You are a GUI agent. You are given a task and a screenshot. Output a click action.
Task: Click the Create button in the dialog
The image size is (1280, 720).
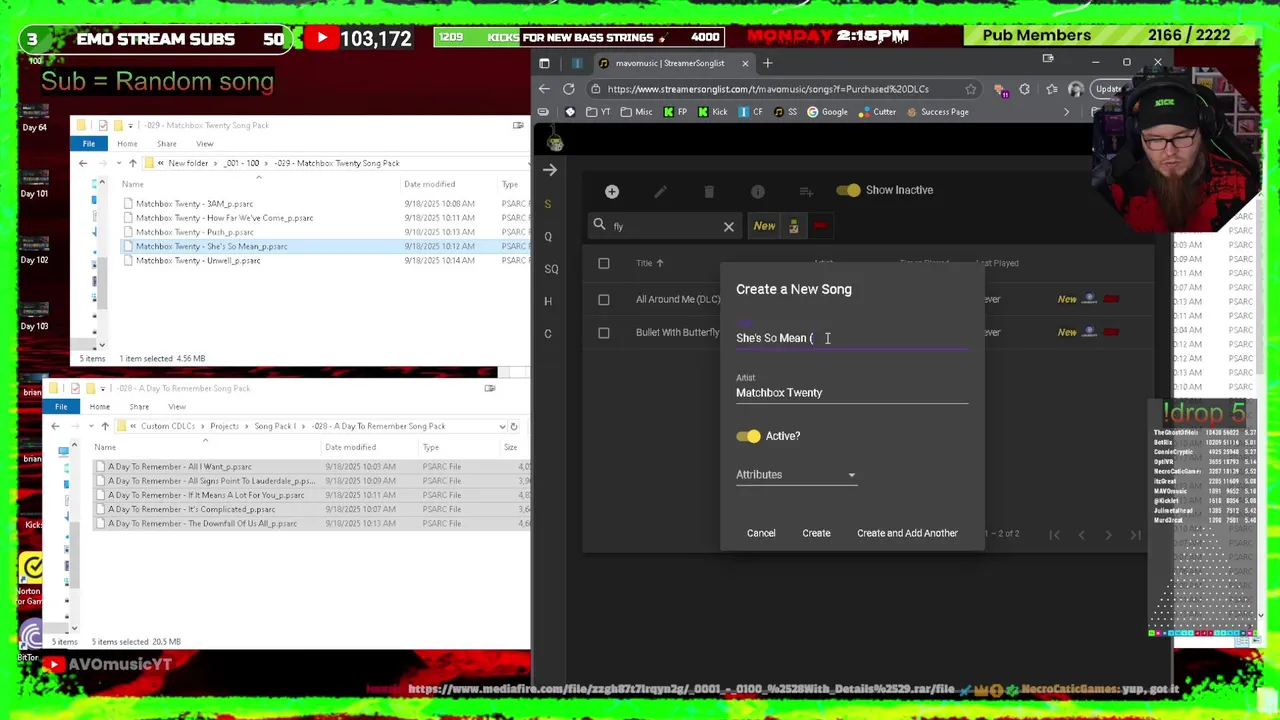pyautogui.click(x=816, y=533)
